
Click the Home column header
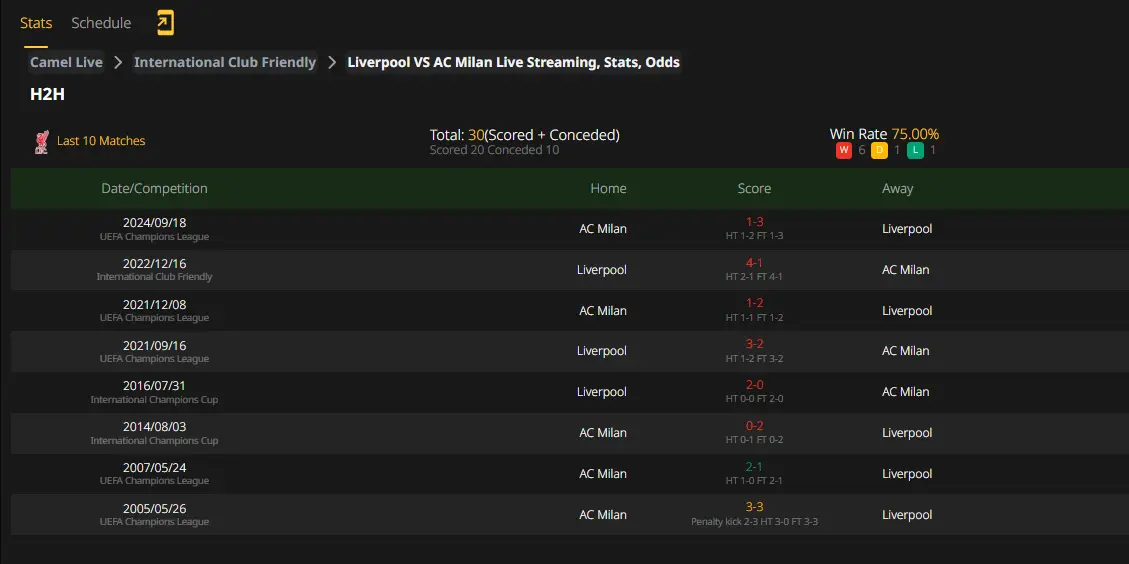tap(608, 189)
